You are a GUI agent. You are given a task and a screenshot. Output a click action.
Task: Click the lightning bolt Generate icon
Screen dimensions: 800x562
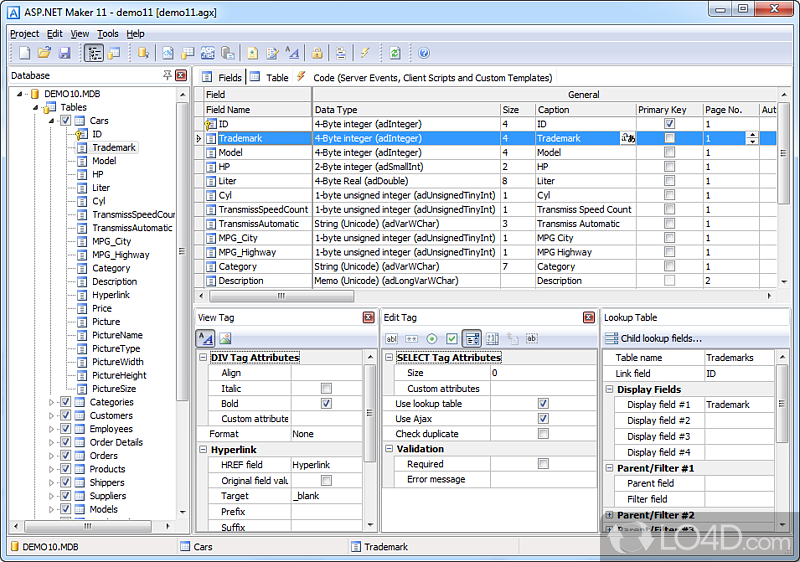[365, 53]
